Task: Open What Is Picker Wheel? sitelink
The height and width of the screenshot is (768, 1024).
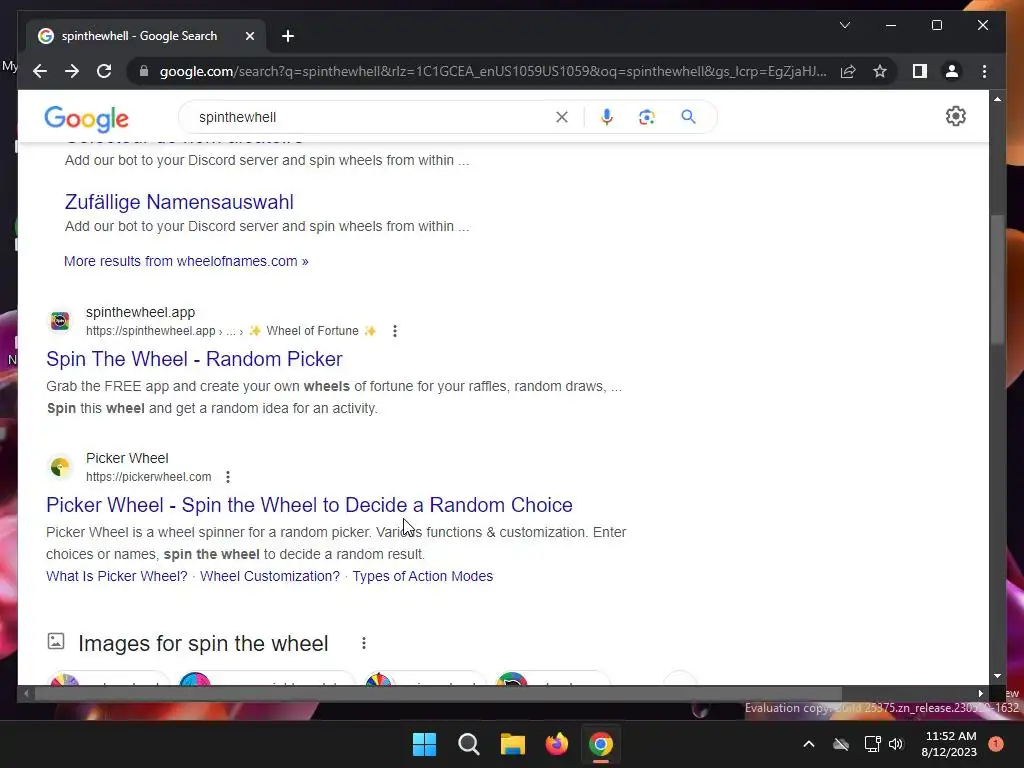Action: point(117,576)
